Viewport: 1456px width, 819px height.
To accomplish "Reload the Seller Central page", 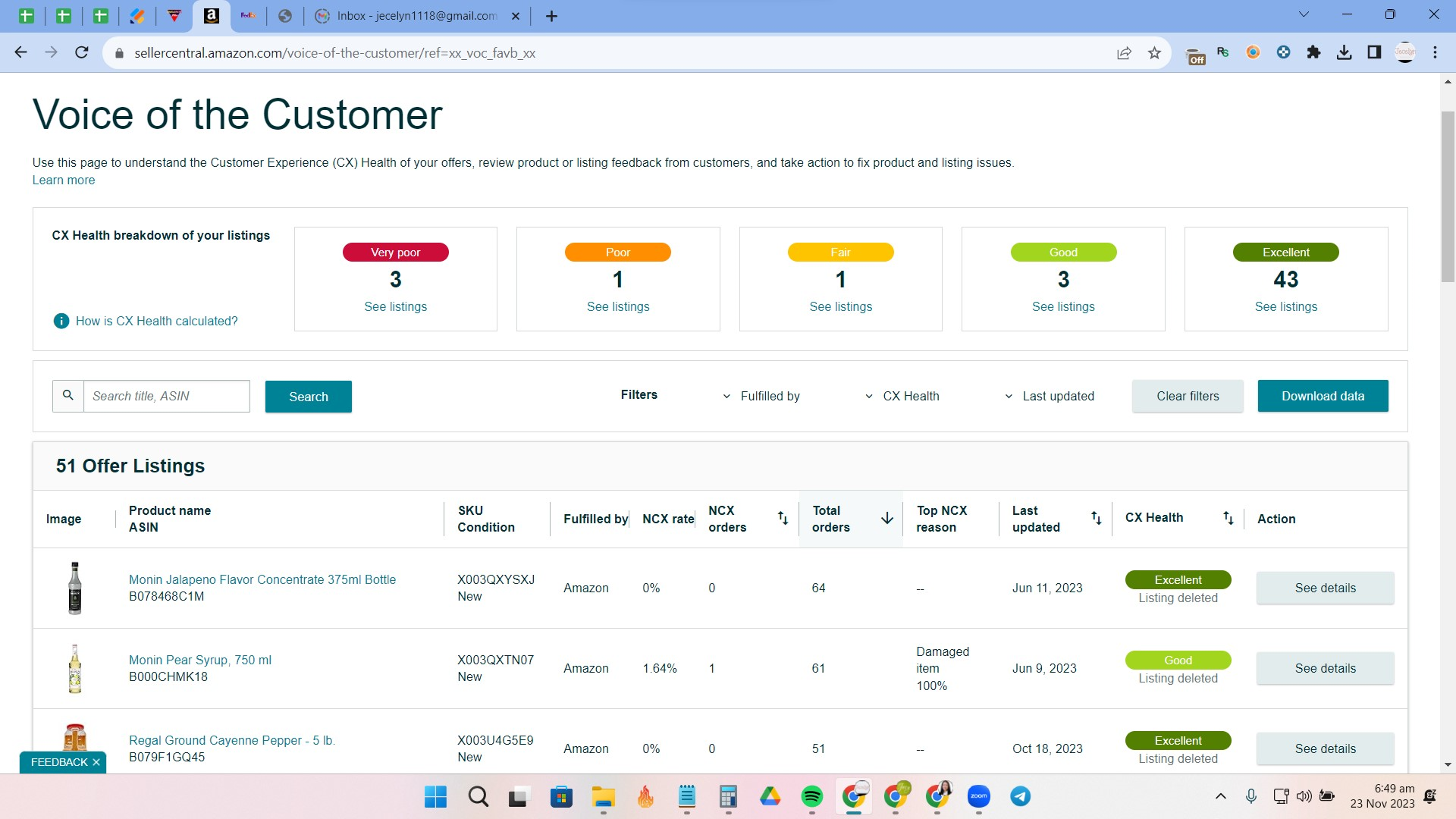I will pos(82,52).
